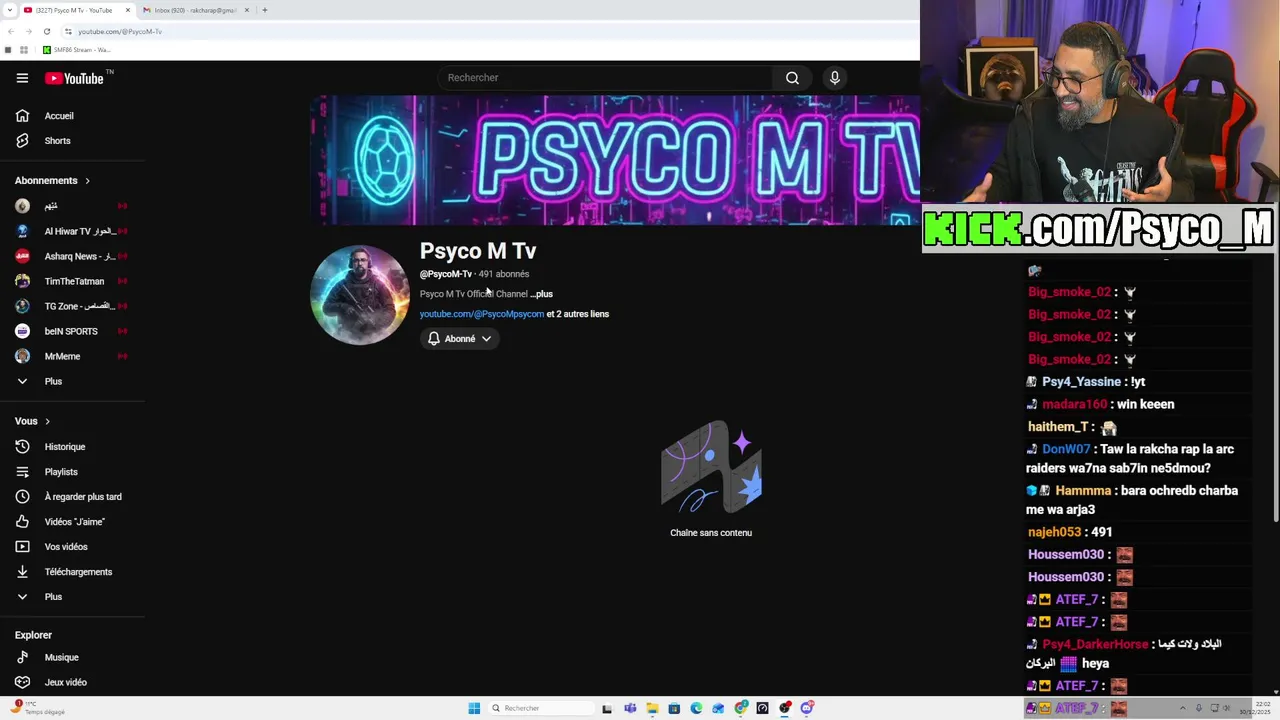This screenshot has height=720, width=1280.
Task: Open the Abonnements section header
Action: click(x=52, y=181)
